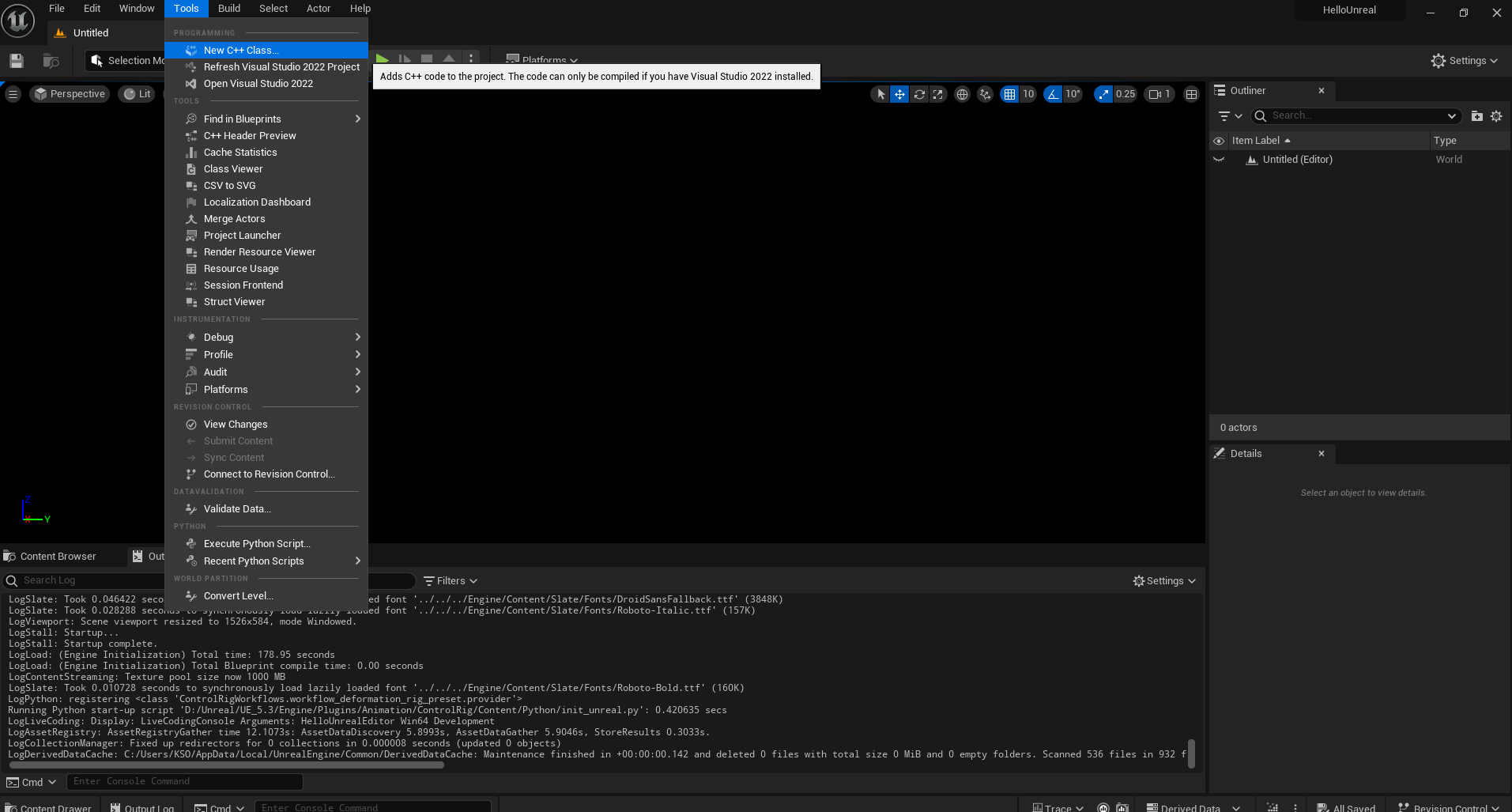This screenshot has width=1512, height=812.
Task: Open surface snapping options icon
Action: tap(985, 94)
